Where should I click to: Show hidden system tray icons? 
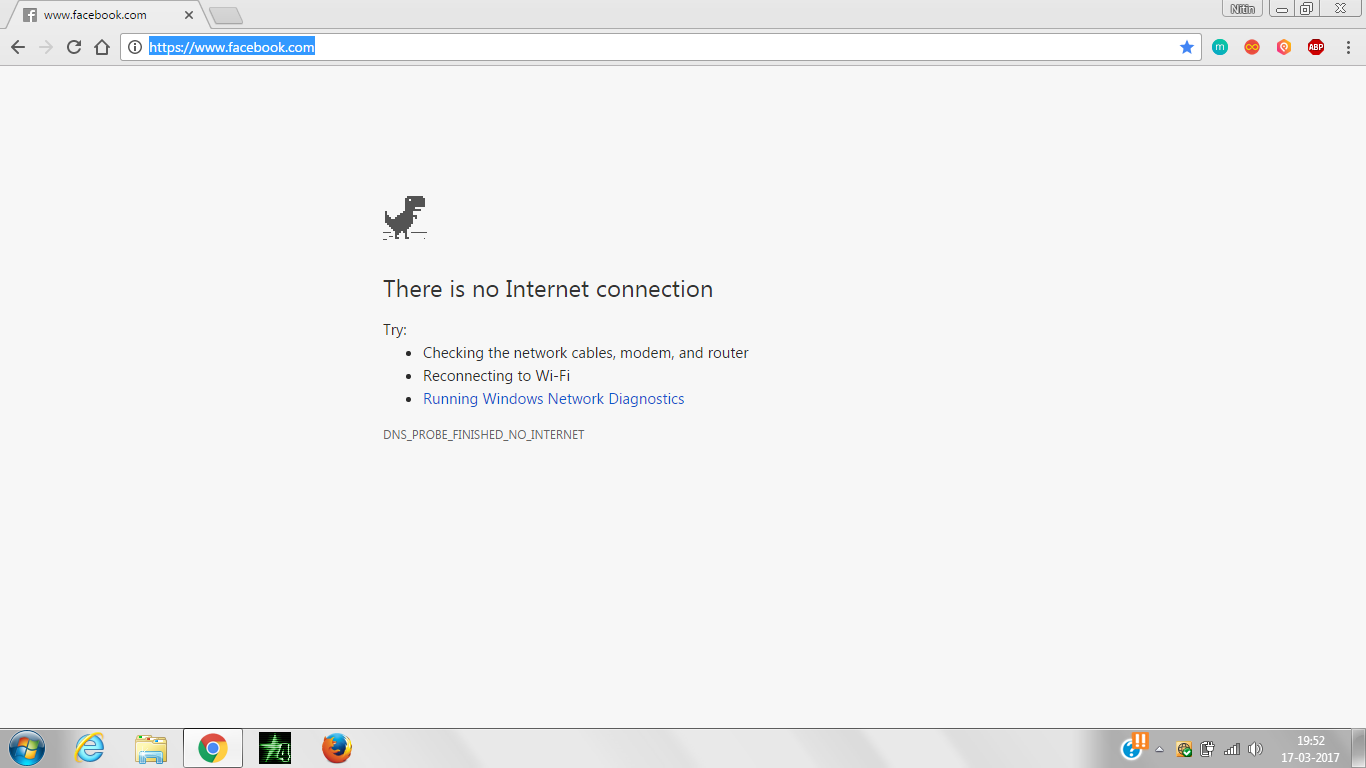[x=1159, y=749]
